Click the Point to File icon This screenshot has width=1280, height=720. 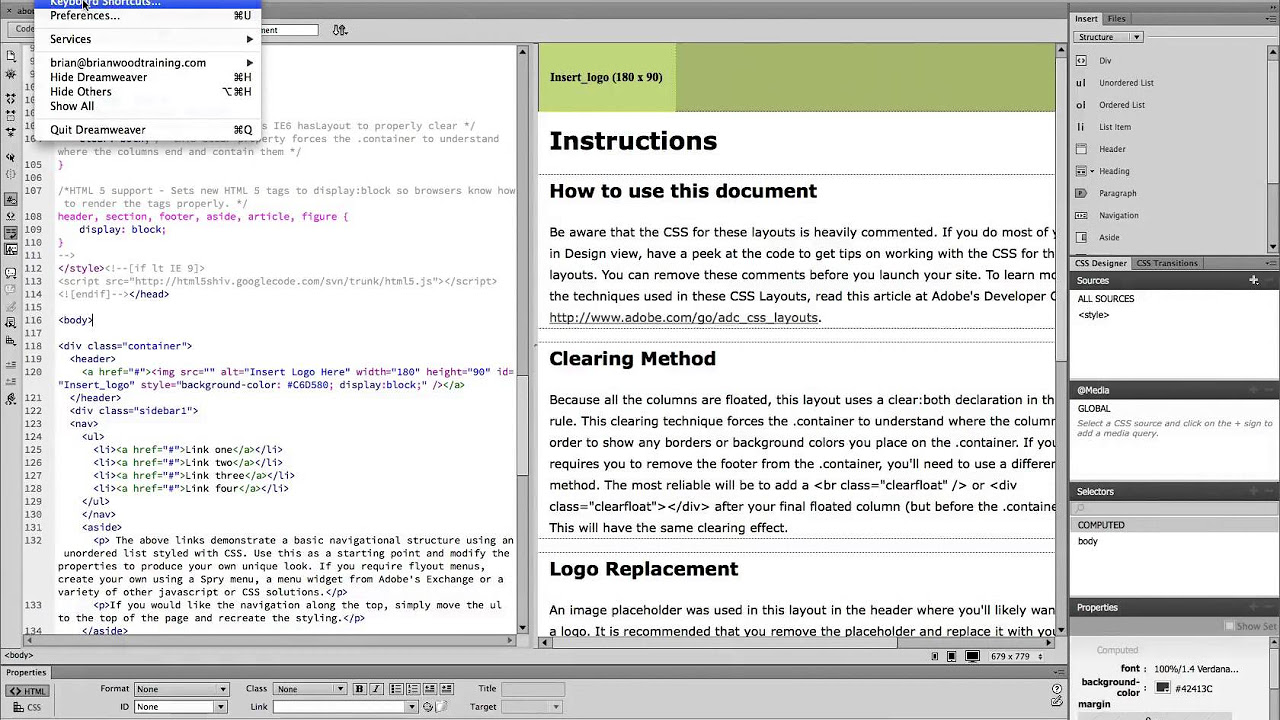(x=427, y=707)
